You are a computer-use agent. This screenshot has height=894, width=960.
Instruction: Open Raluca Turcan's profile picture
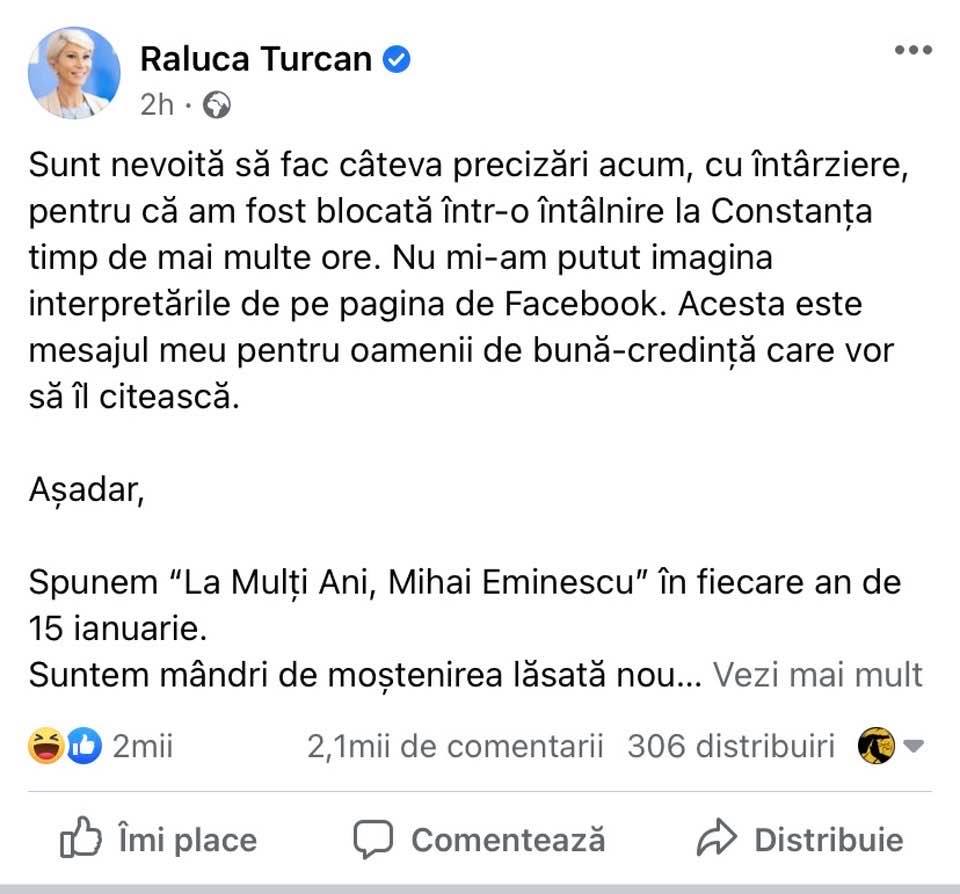pos(74,73)
